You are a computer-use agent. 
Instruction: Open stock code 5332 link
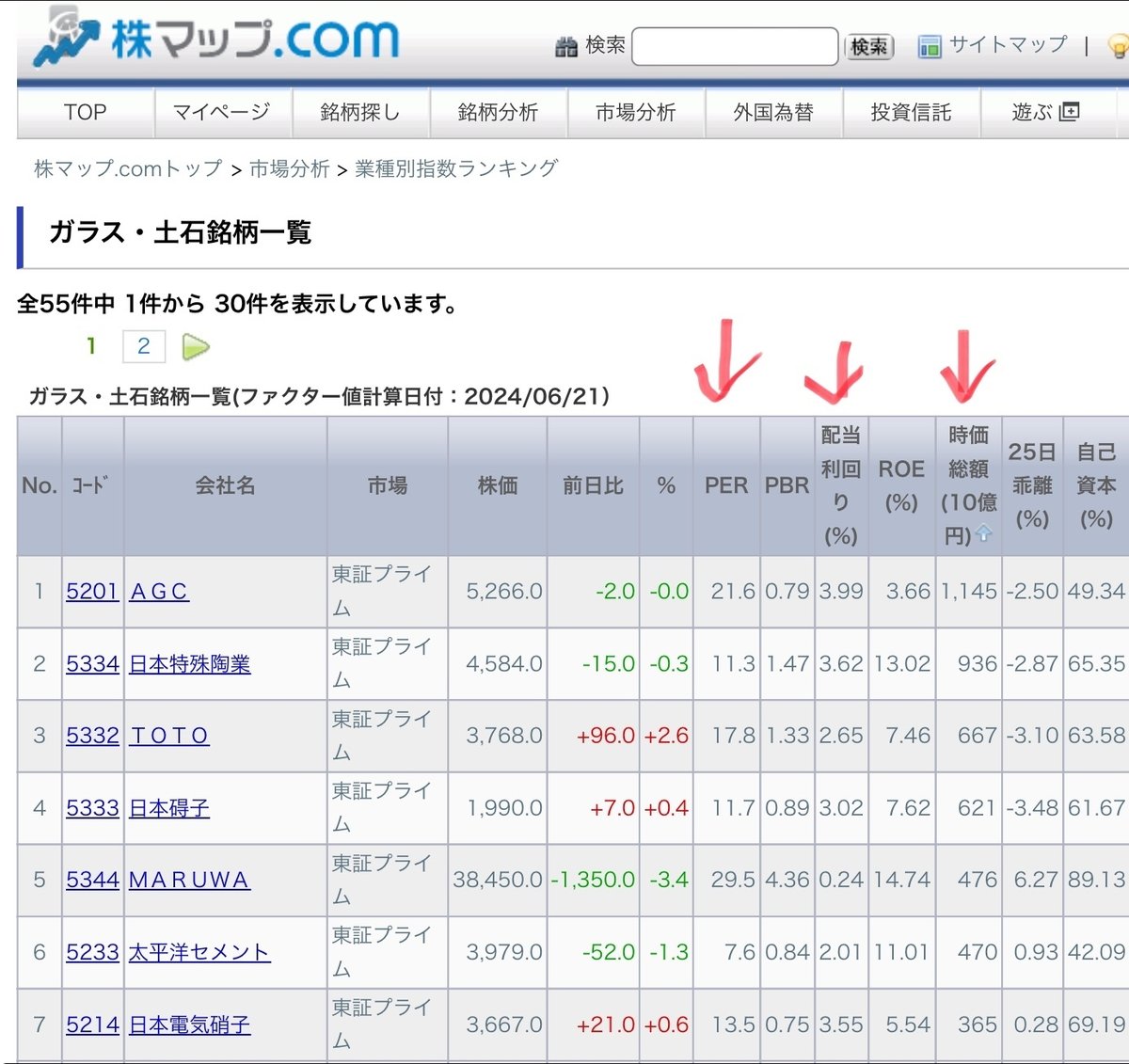tap(92, 736)
